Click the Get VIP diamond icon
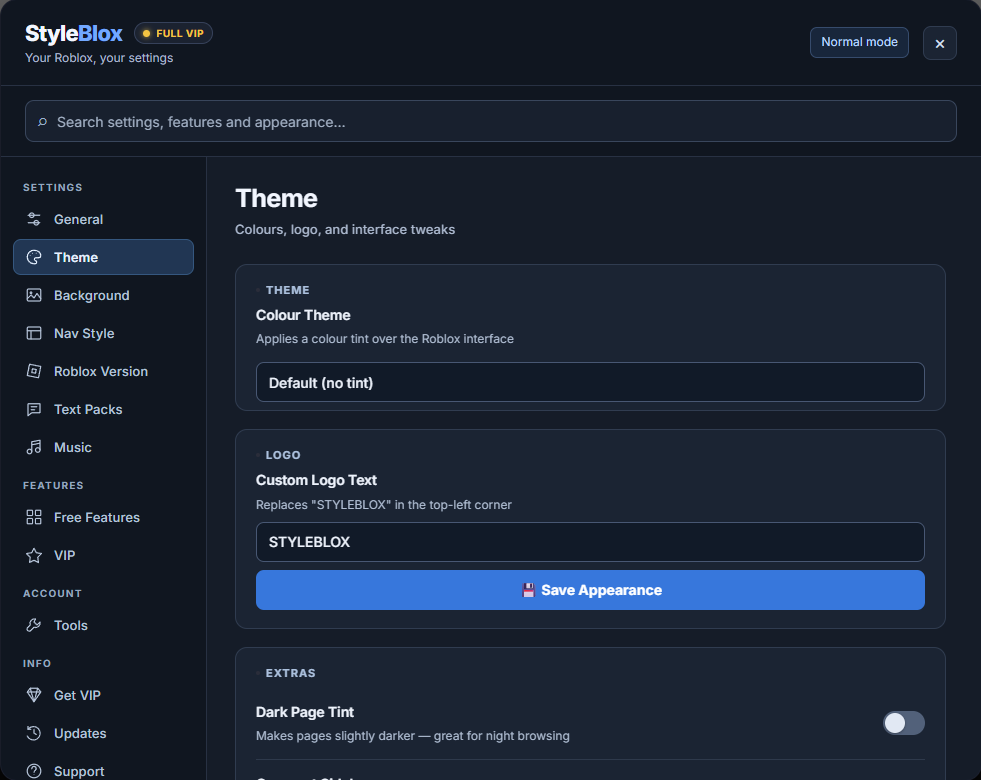The image size is (981, 780). click(x=34, y=695)
